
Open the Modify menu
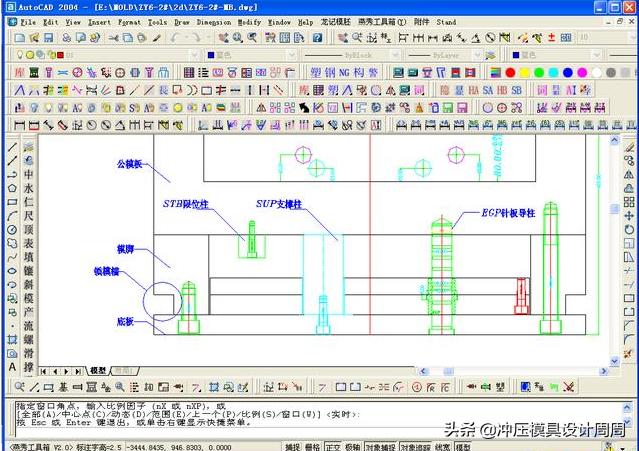click(x=249, y=22)
